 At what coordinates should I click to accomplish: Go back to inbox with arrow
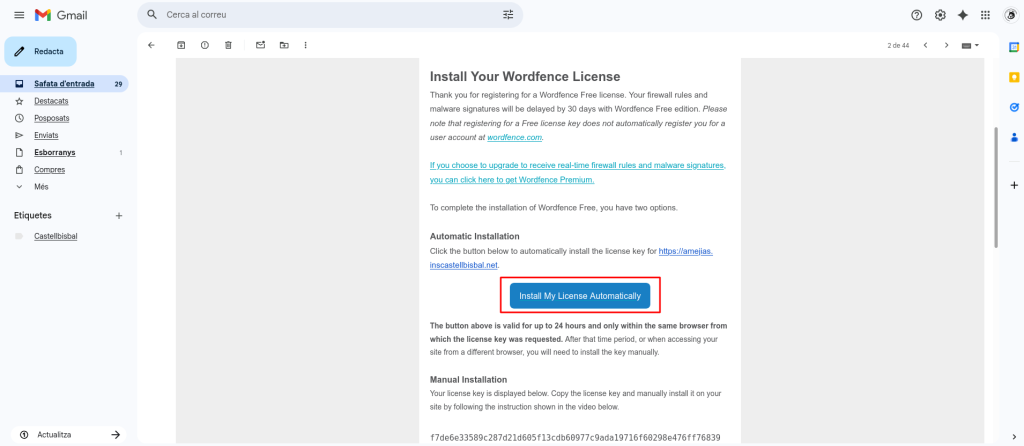point(151,45)
